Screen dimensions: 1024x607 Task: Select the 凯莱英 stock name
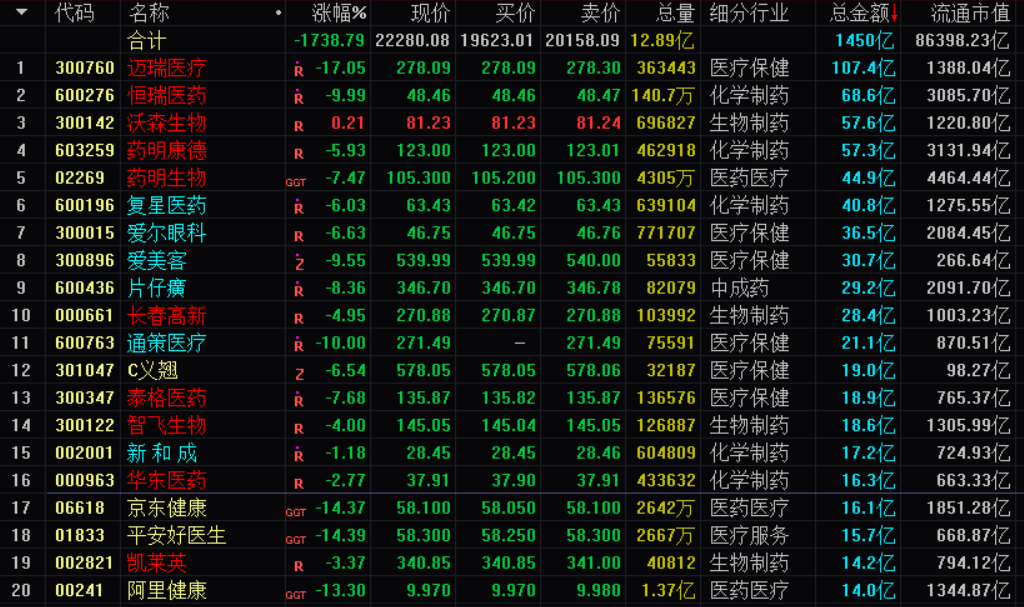pyautogui.click(x=157, y=563)
